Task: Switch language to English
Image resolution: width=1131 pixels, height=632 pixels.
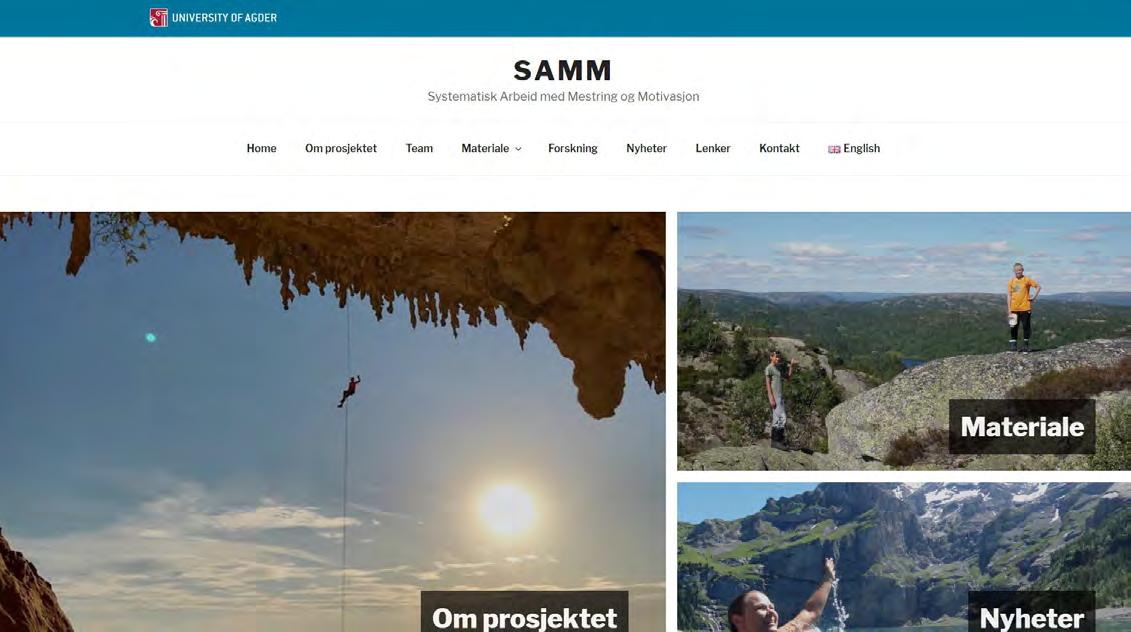Action: (861, 149)
